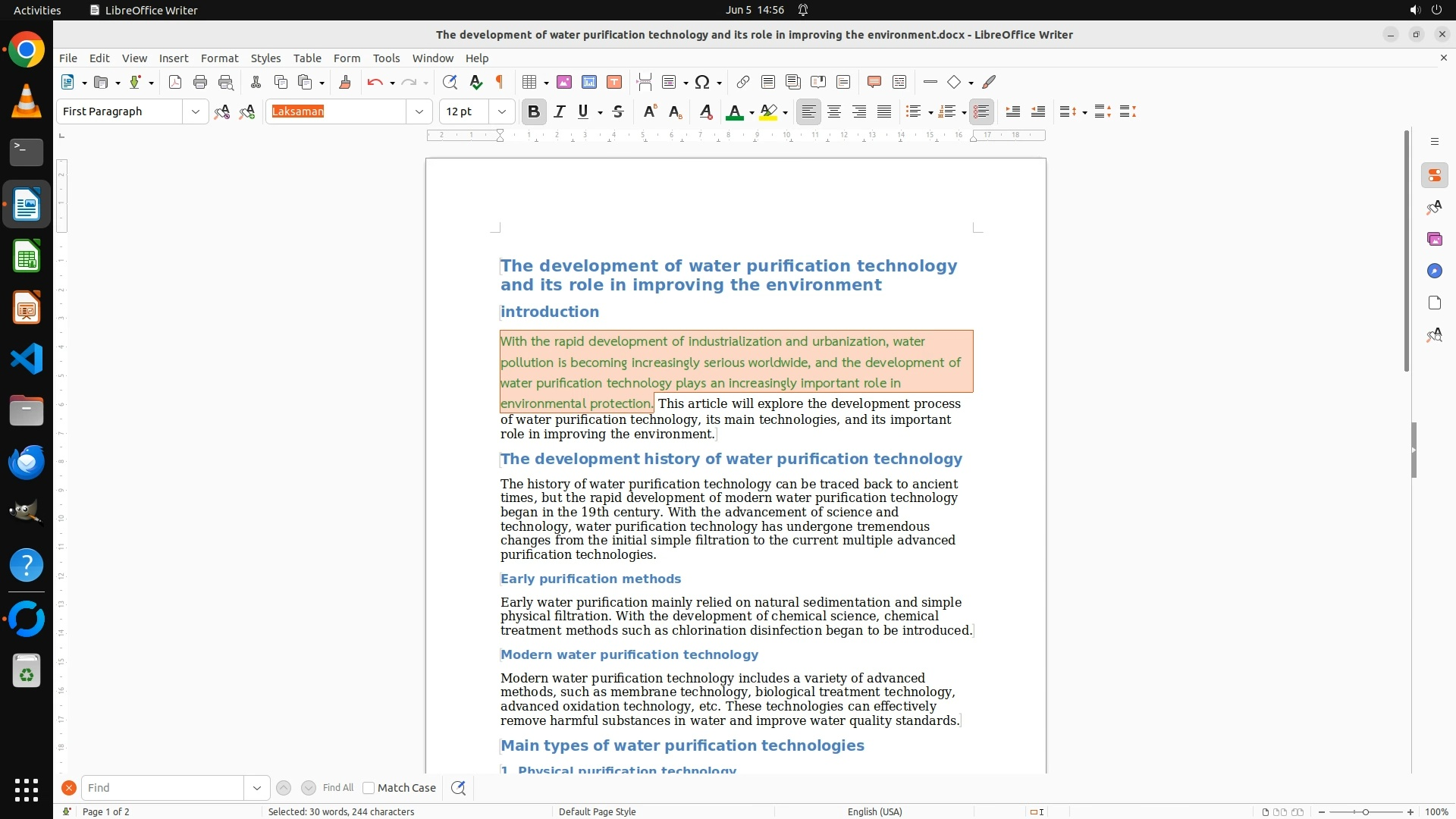Open the font size dropdown arrow
The image size is (1456, 819).
pos(501,111)
